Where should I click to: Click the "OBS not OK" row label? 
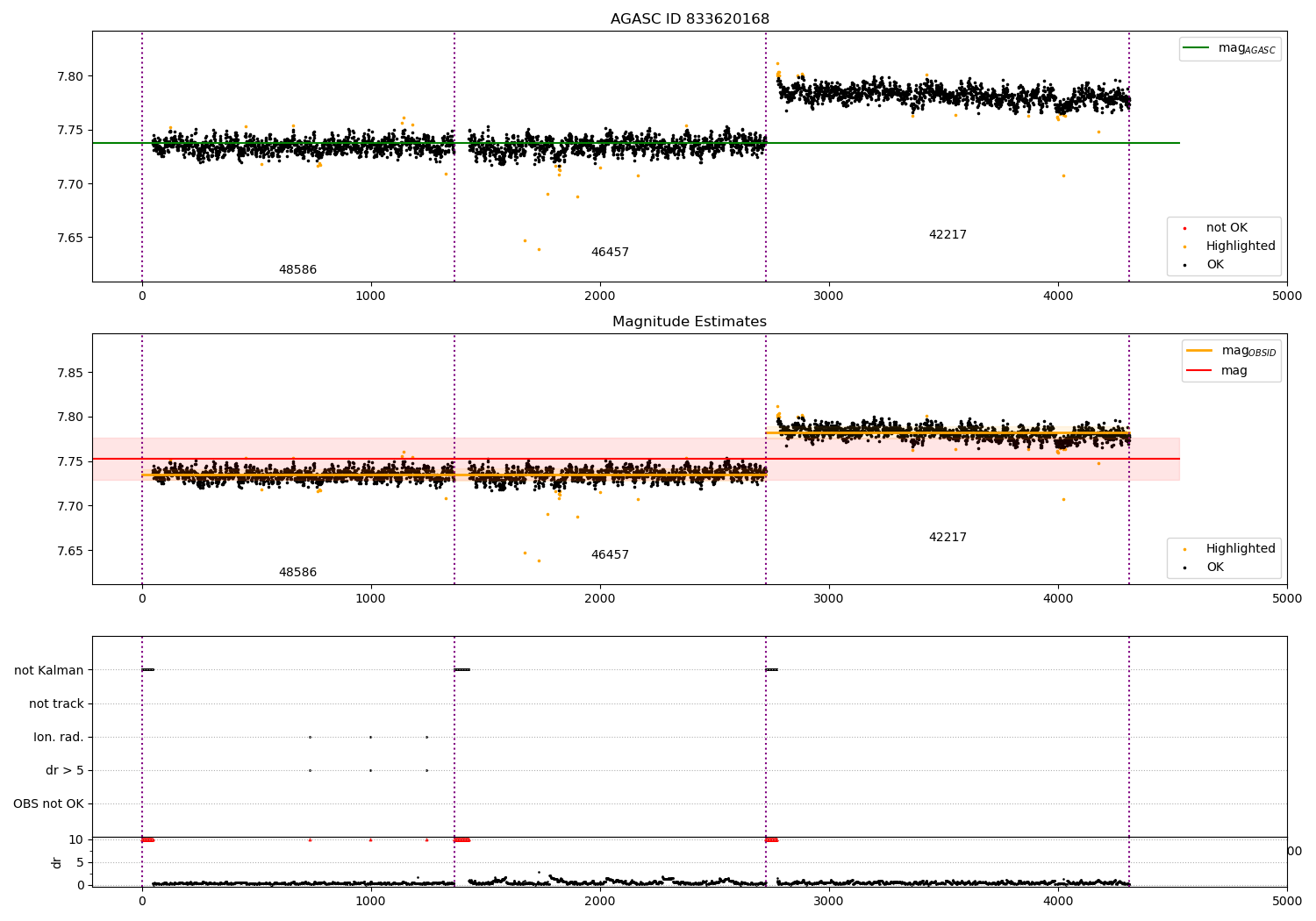[48, 803]
